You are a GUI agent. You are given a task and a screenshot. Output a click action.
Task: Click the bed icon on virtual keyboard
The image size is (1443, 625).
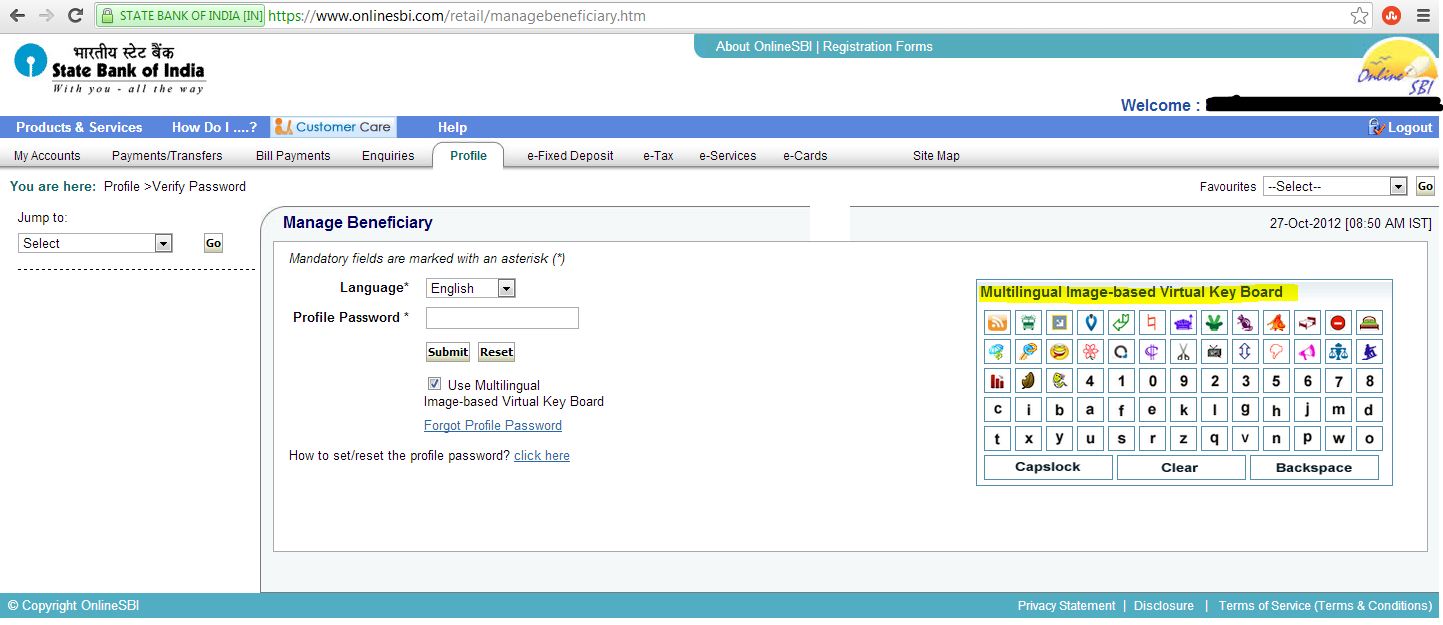(x=1369, y=322)
